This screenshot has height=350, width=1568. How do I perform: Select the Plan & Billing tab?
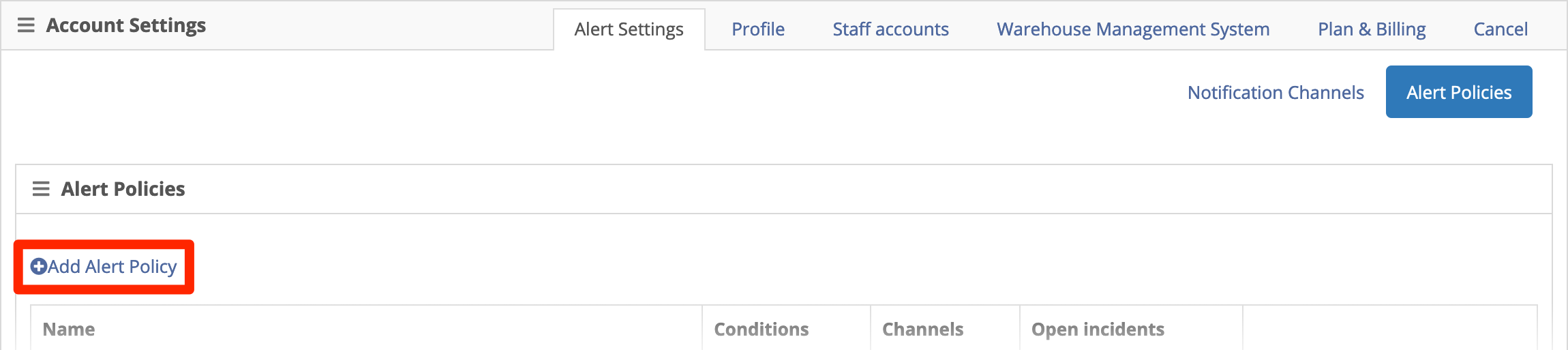[x=1372, y=29]
